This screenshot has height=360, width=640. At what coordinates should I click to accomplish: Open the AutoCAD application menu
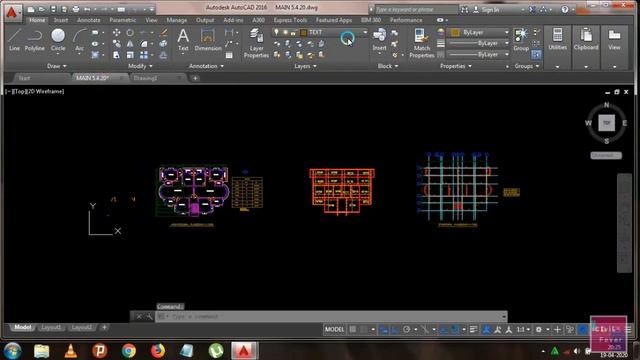(12, 12)
